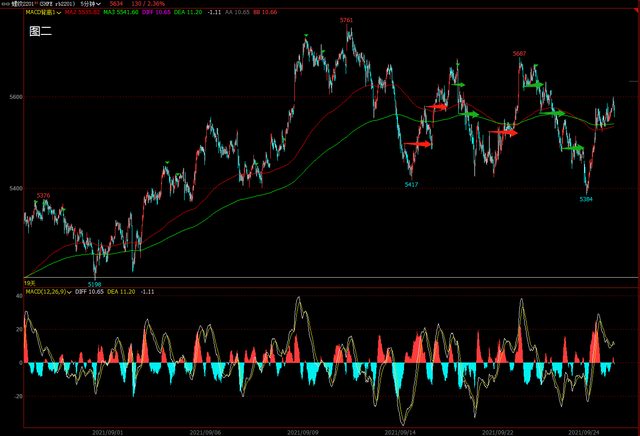The height and width of the screenshot is (436, 640).
Task: Click the 5761 peak price marker
Action: point(346,20)
